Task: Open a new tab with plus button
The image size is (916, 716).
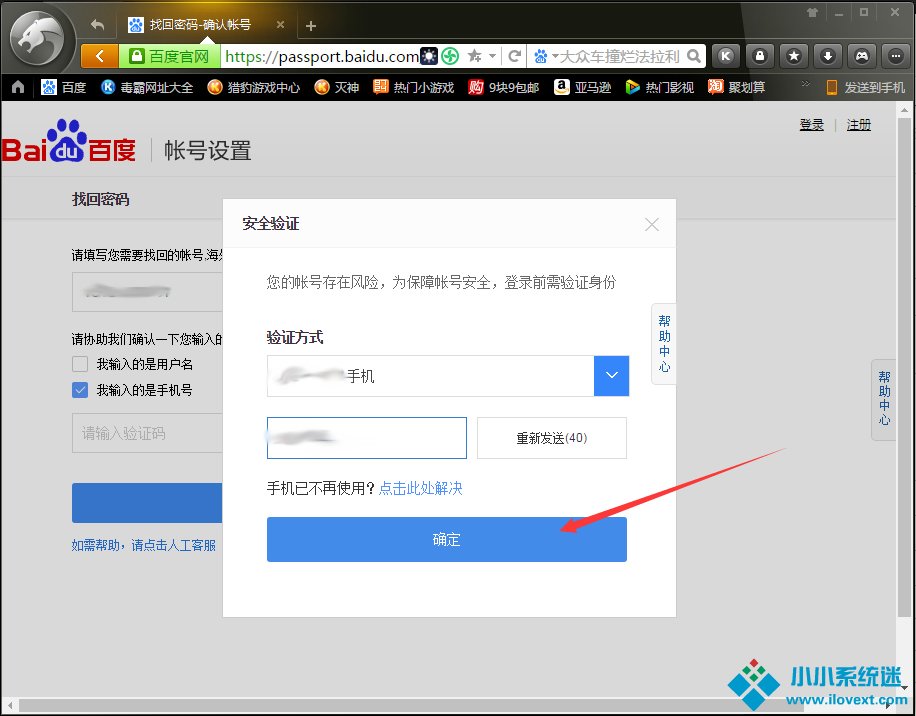Action: [x=311, y=26]
